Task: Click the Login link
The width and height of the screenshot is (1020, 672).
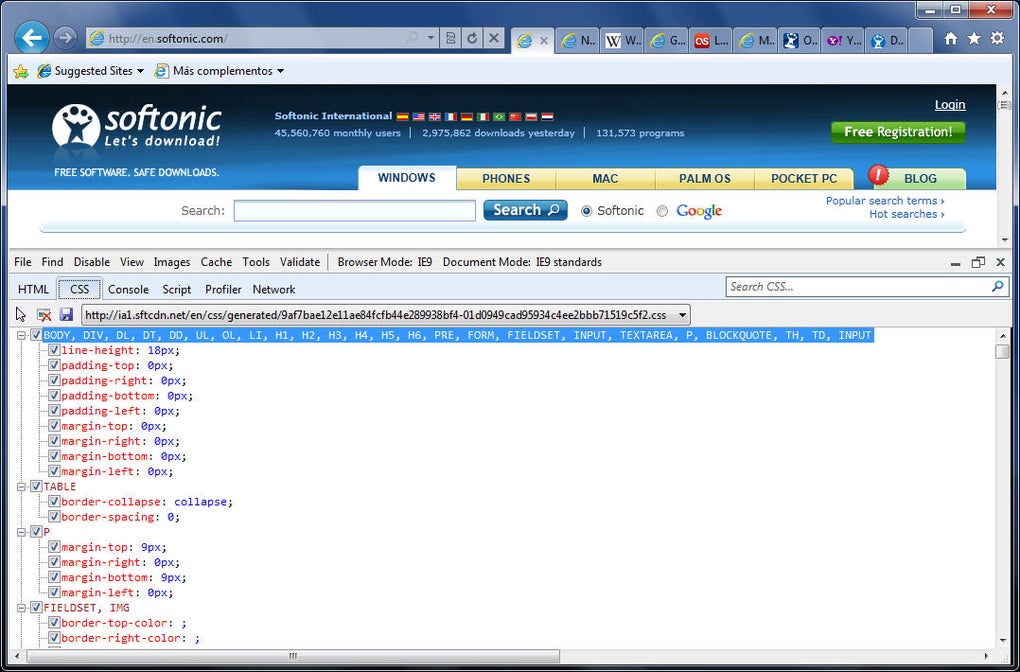Action: click(x=950, y=105)
